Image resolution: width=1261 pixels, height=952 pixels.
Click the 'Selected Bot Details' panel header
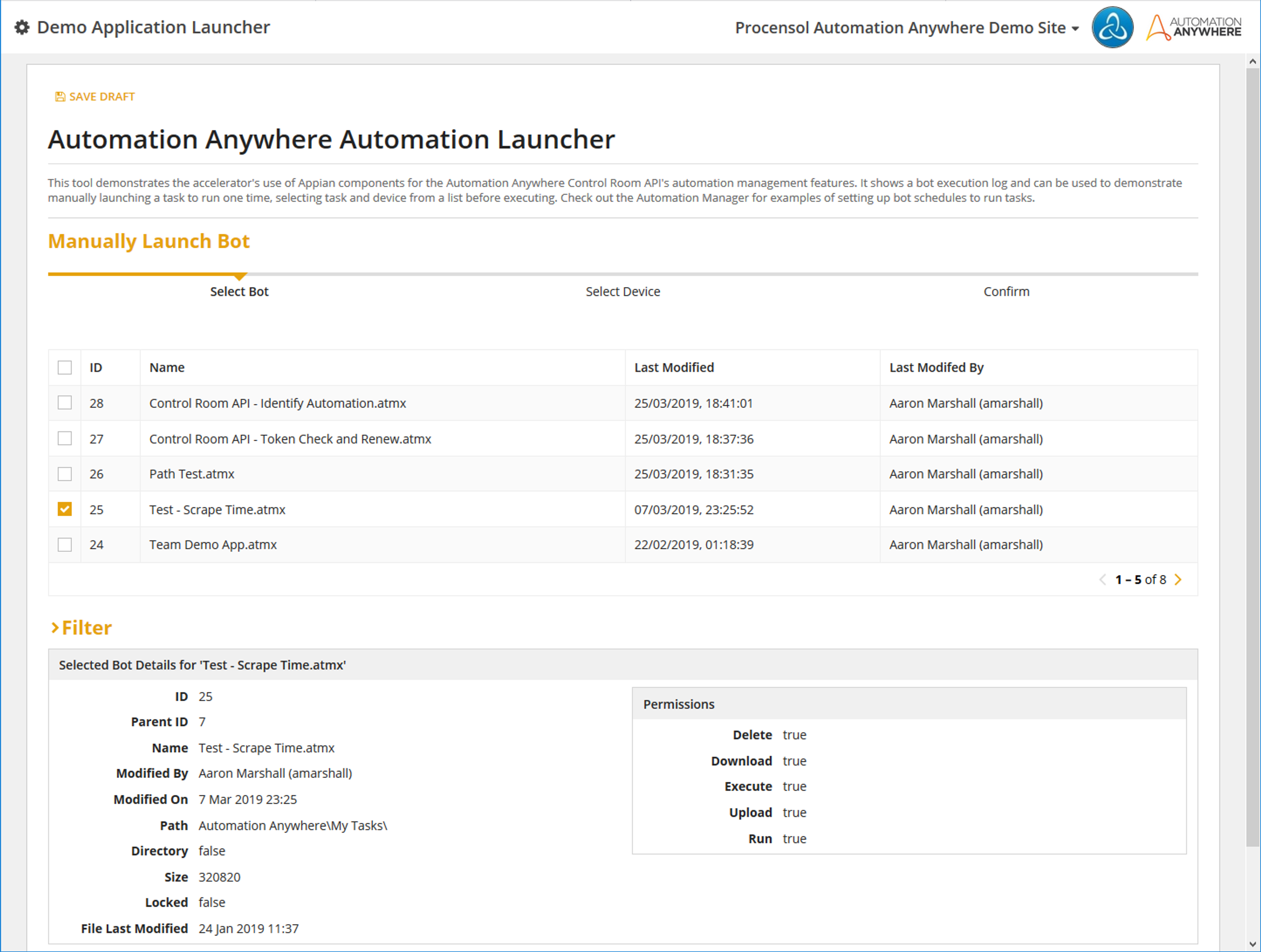click(623, 665)
